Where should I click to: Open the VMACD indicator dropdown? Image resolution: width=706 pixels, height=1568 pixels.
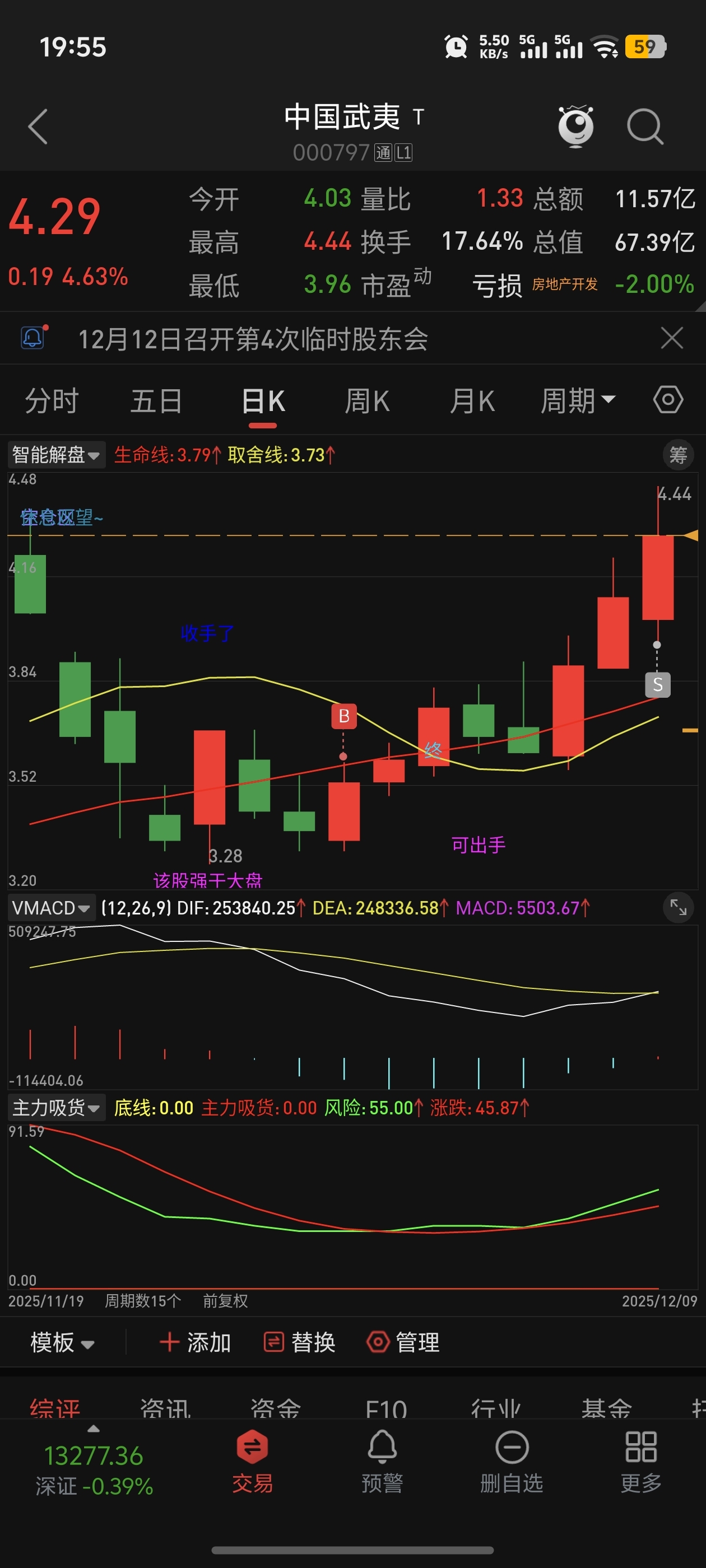point(51,908)
